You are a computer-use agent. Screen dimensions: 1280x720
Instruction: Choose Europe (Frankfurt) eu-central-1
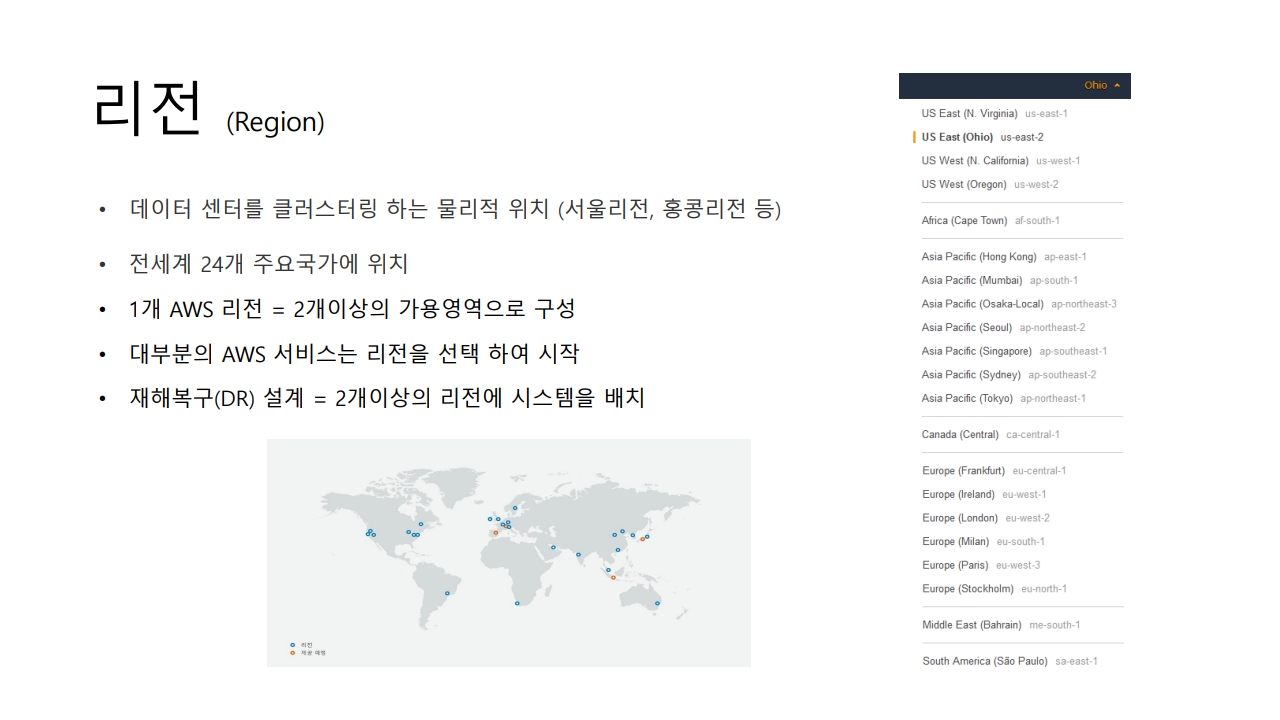tap(994, 471)
